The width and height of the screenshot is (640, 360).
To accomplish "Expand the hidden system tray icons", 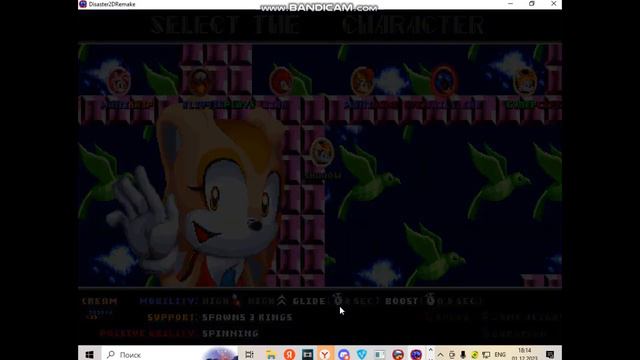I will tap(440, 355).
